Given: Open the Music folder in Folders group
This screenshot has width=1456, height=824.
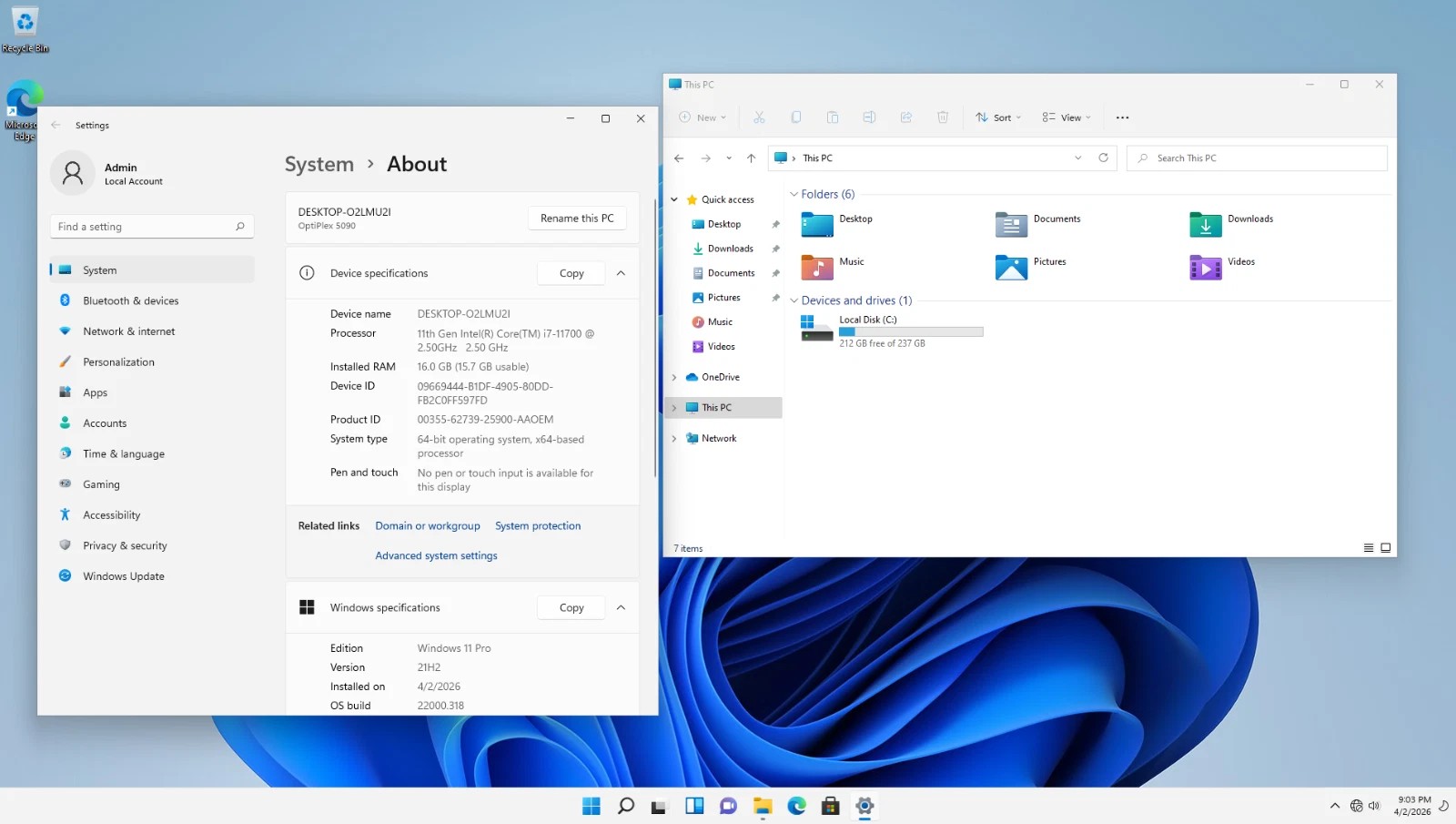Looking at the screenshot, I should 833,267.
